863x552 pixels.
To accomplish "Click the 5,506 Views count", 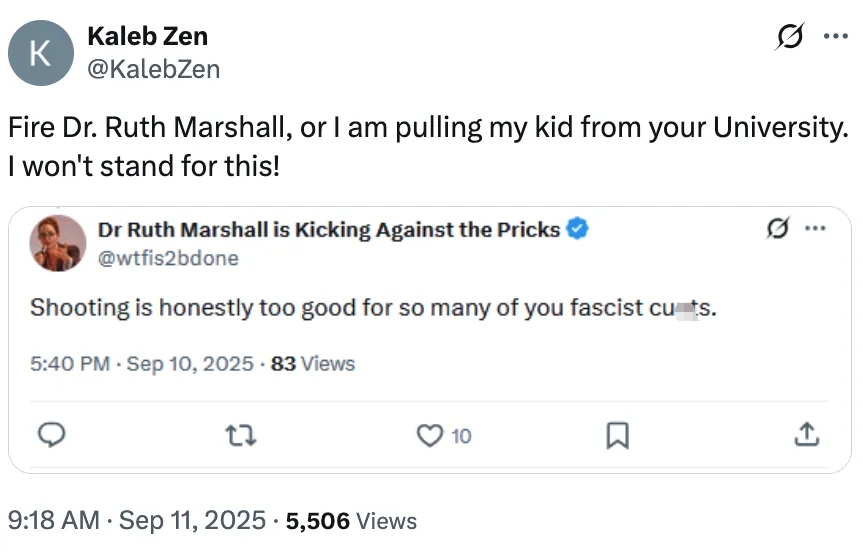I will point(351,520).
